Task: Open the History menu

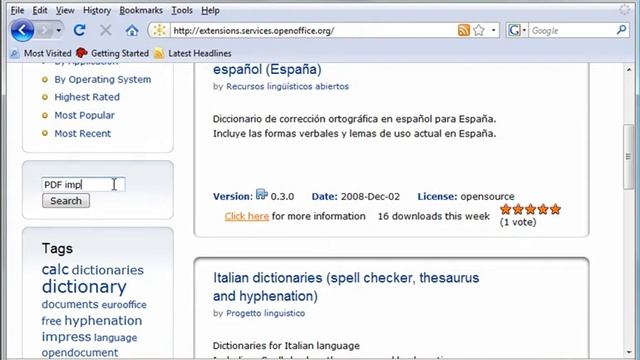Action: coord(97,10)
